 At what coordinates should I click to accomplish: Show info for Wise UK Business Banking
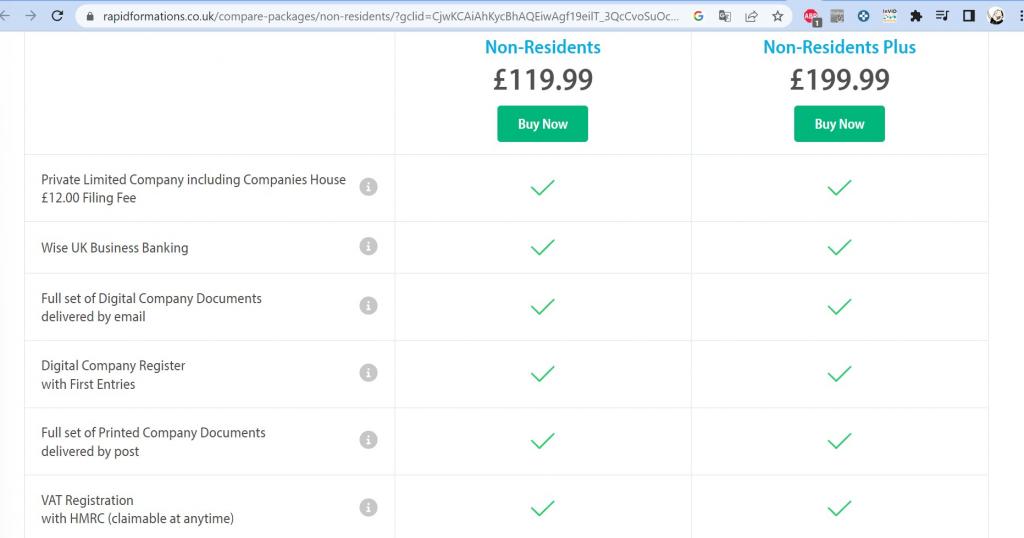coord(368,247)
